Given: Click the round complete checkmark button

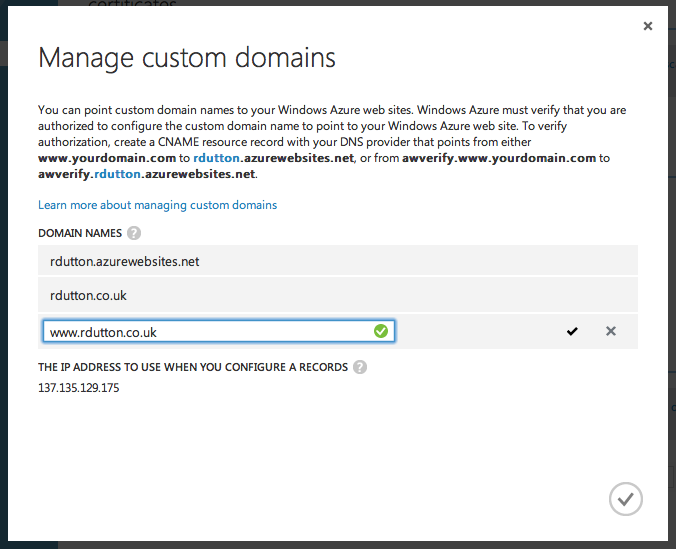Looking at the screenshot, I should click(x=626, y=499).
